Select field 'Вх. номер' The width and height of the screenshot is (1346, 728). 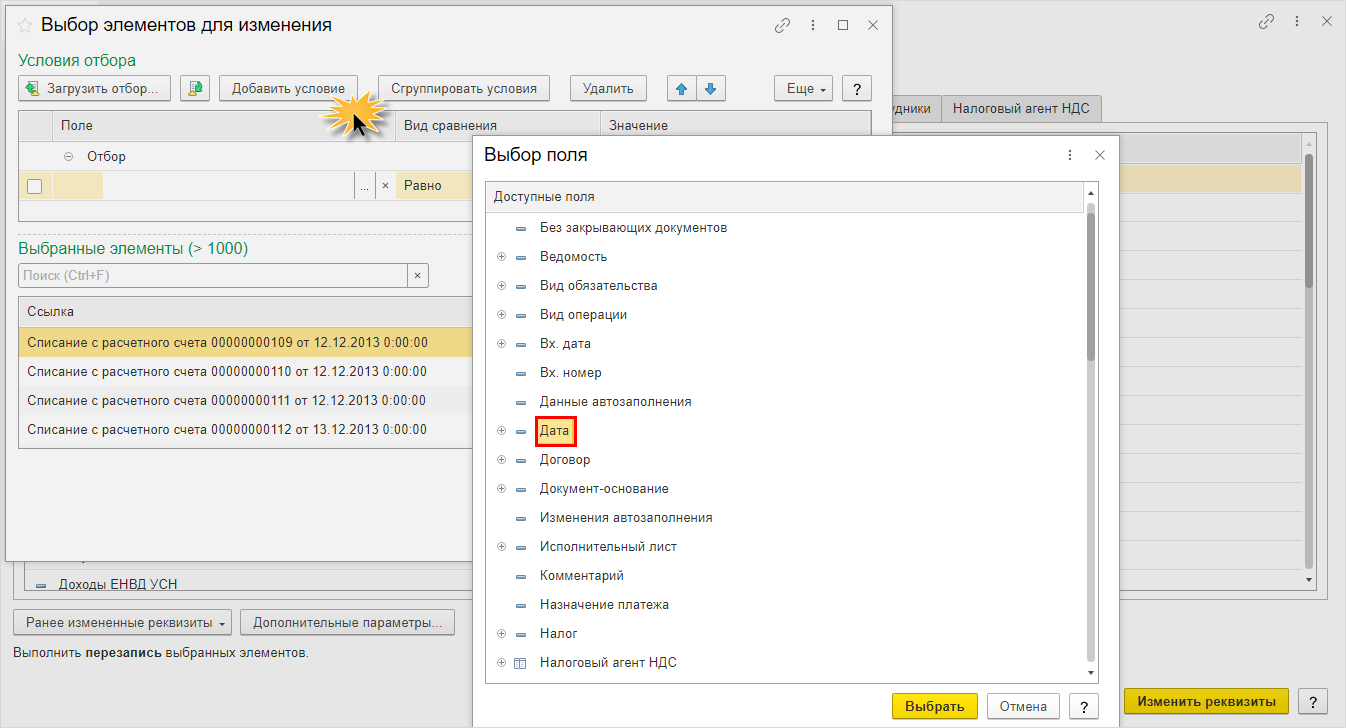pos(571,373)
